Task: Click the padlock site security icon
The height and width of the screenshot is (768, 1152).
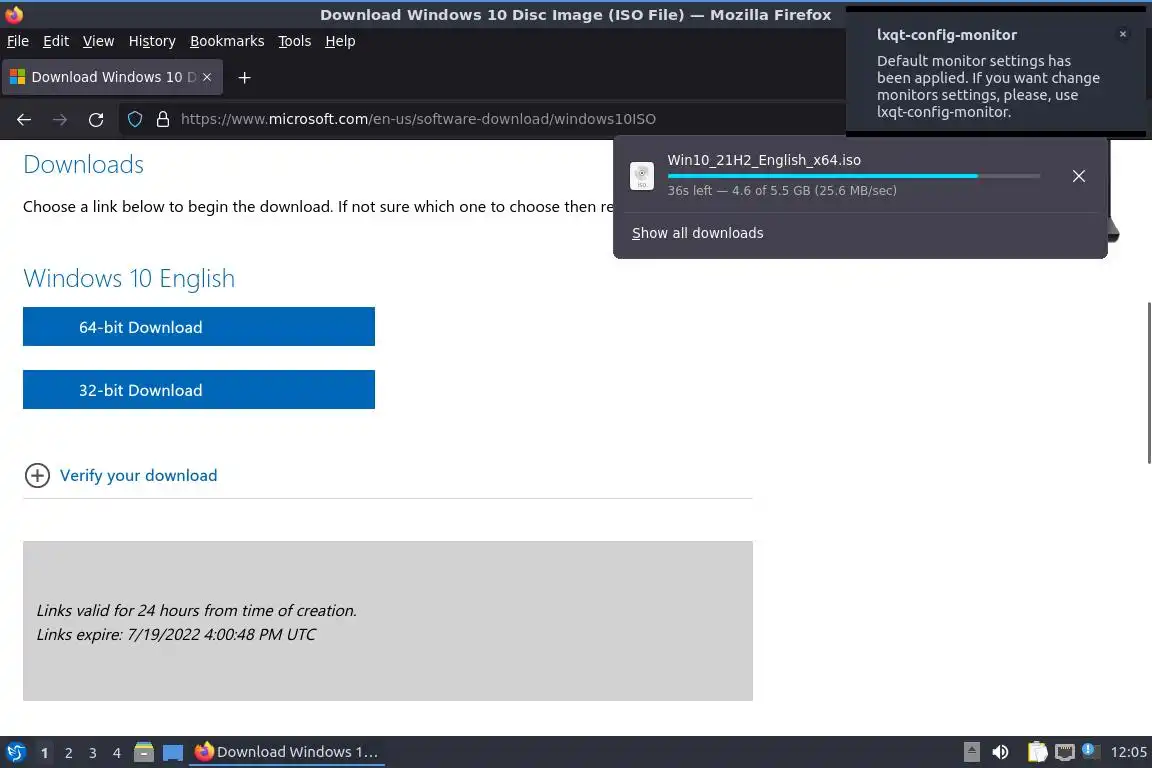Action: point(163,119)
